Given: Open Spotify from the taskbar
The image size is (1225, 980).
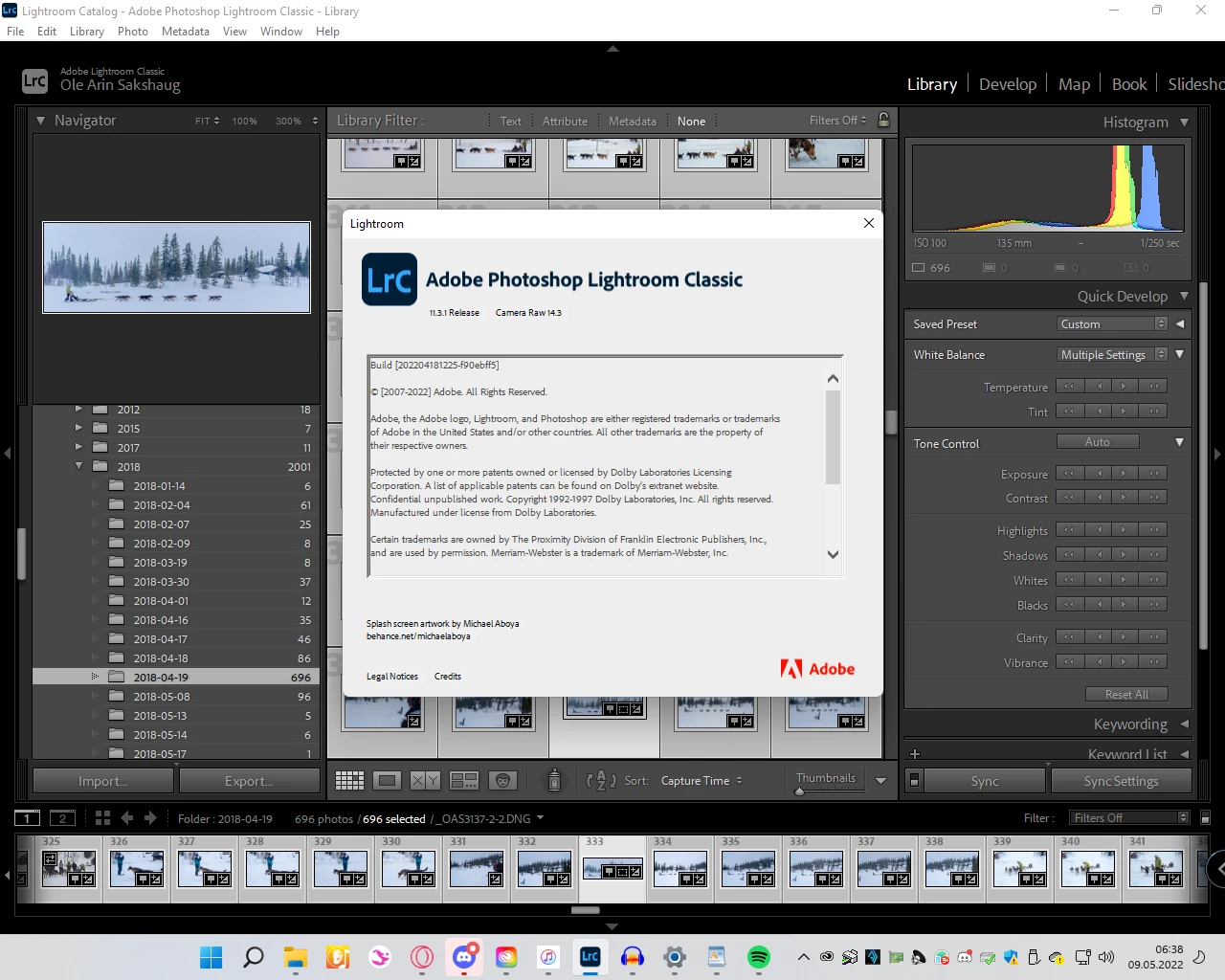Looking at the screenshot, I should coord(759,957).
